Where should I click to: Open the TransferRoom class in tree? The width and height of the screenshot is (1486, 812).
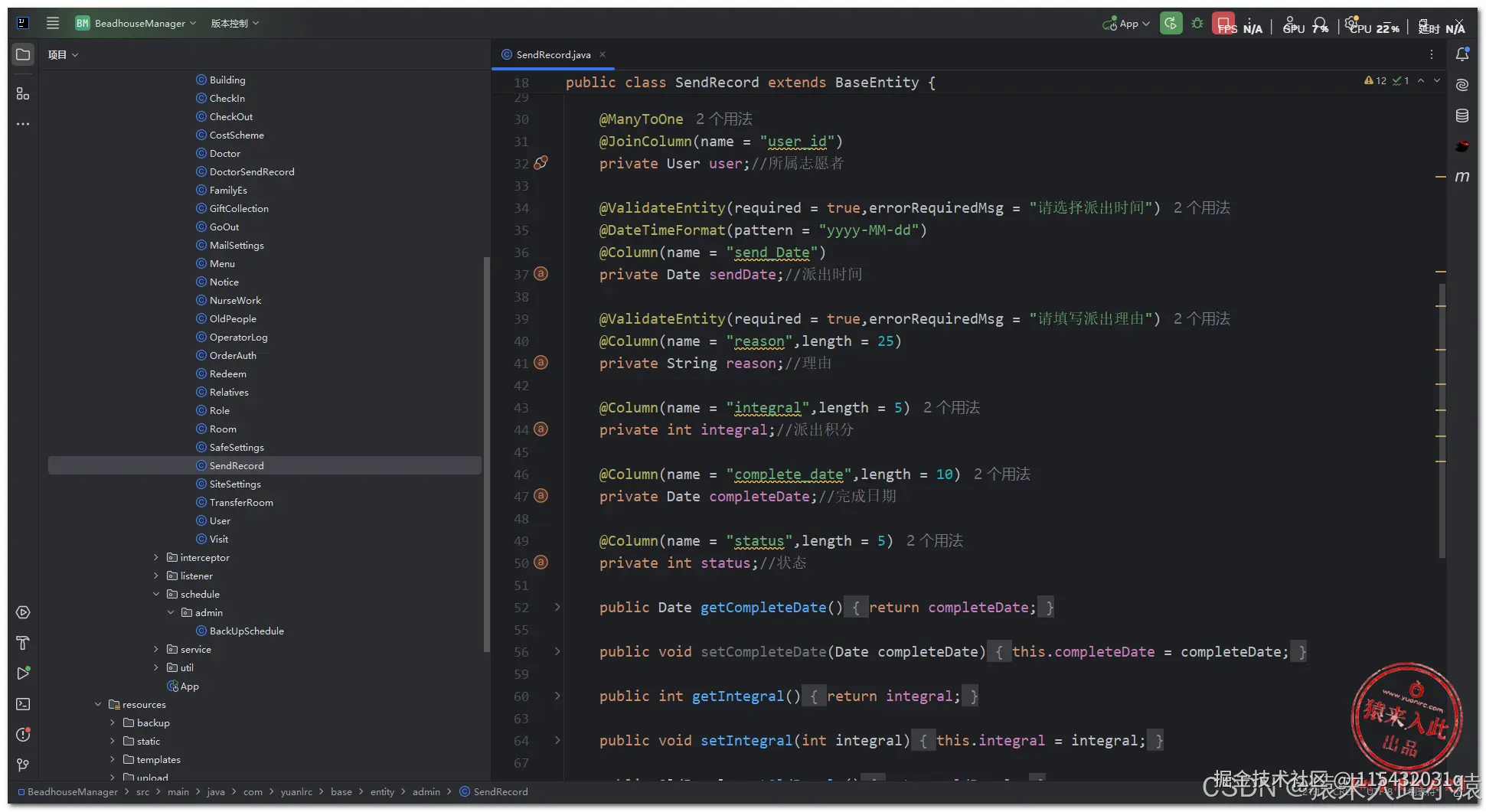click(241, 502)
